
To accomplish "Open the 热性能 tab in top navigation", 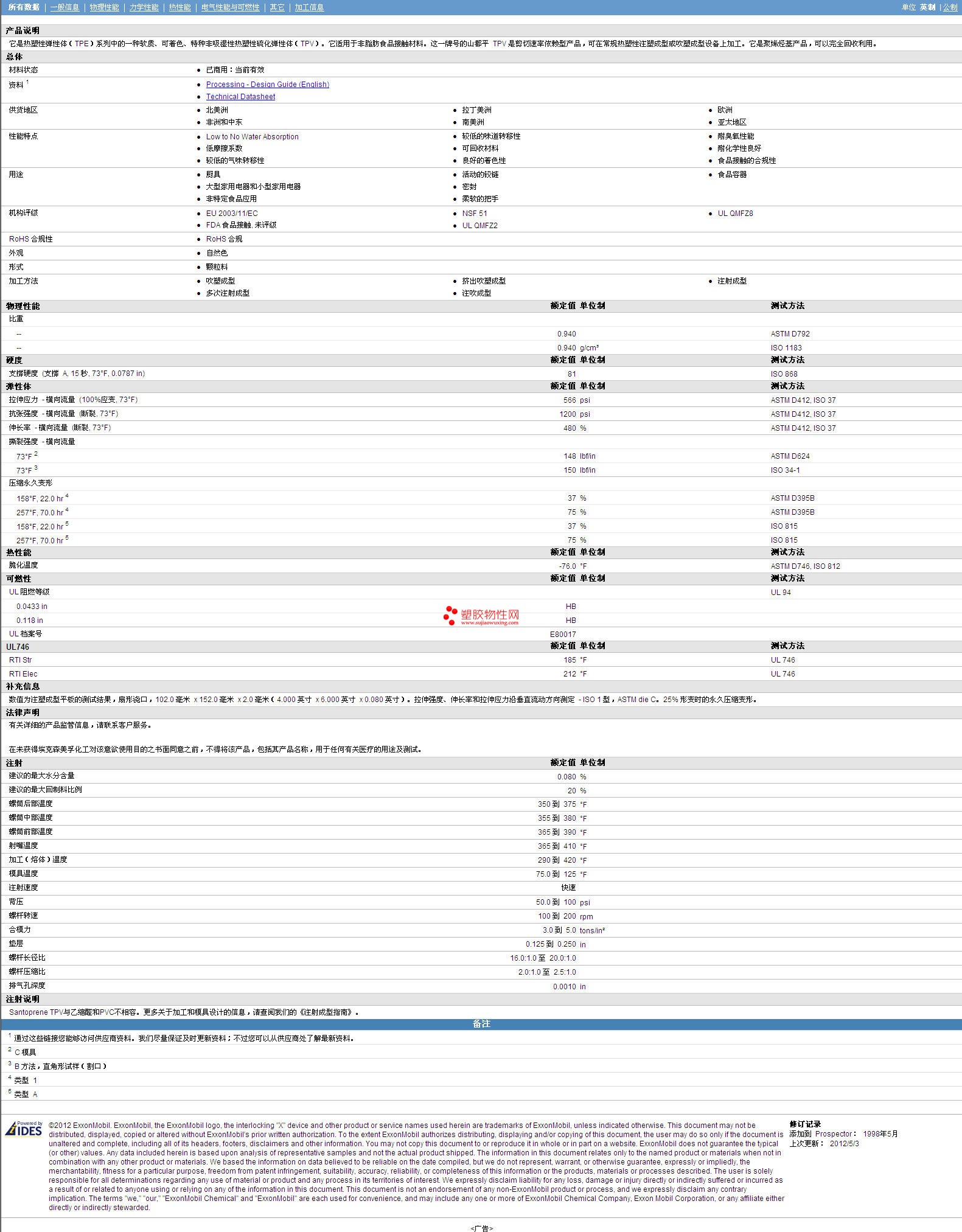I will tap(180, 7).
